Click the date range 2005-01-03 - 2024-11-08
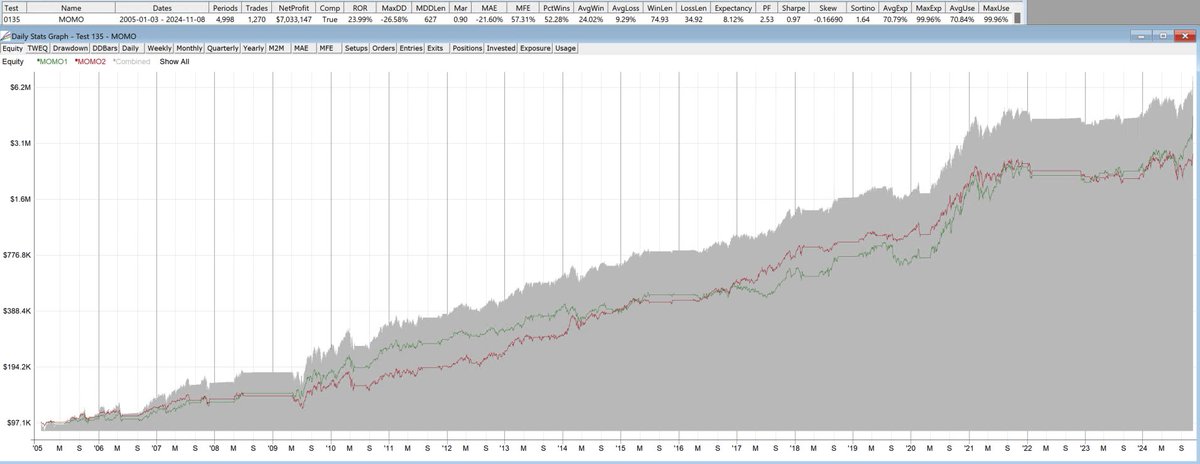This screenshot has width=1200, height=464. (162, 20)
